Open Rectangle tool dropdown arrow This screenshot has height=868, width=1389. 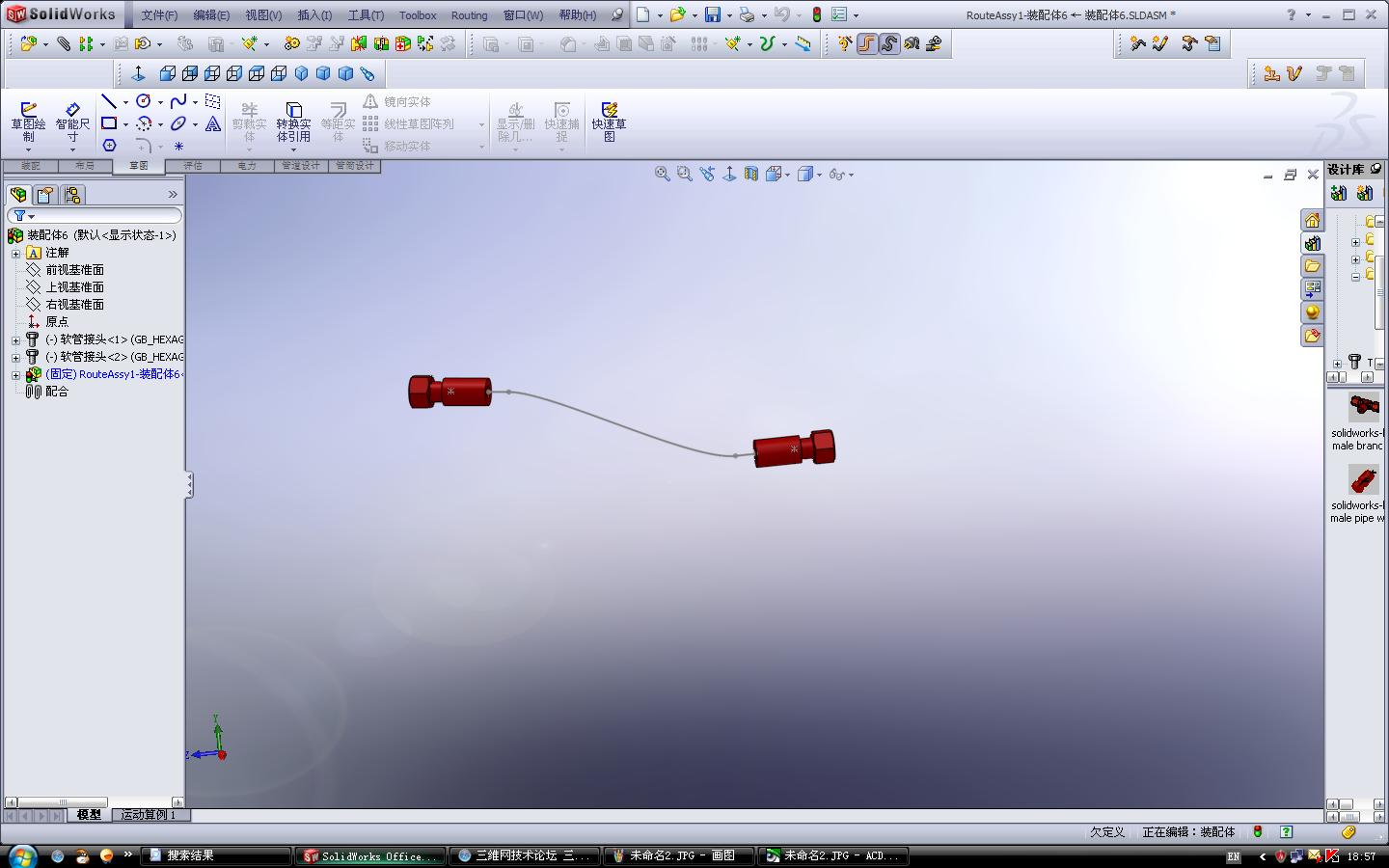[x=125, y=124]
